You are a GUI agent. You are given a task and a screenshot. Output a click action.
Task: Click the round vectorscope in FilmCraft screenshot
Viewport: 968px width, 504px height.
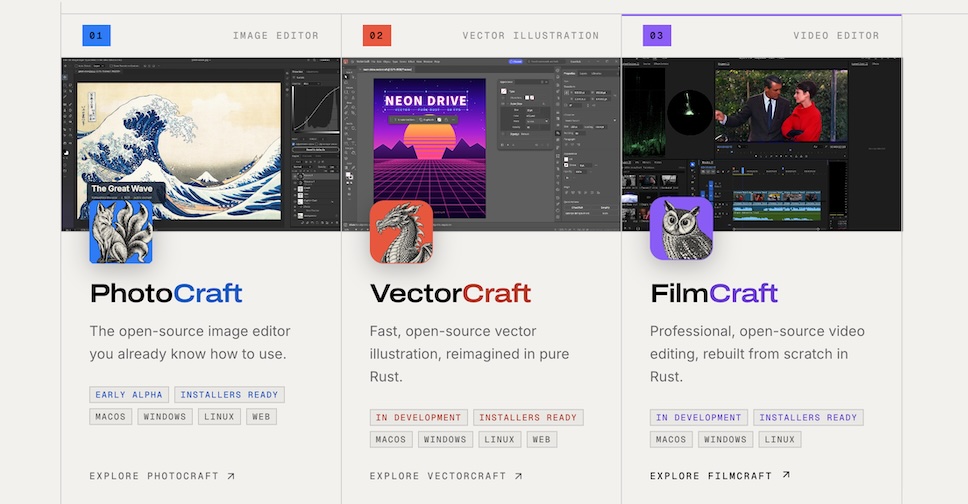(690, 112)
